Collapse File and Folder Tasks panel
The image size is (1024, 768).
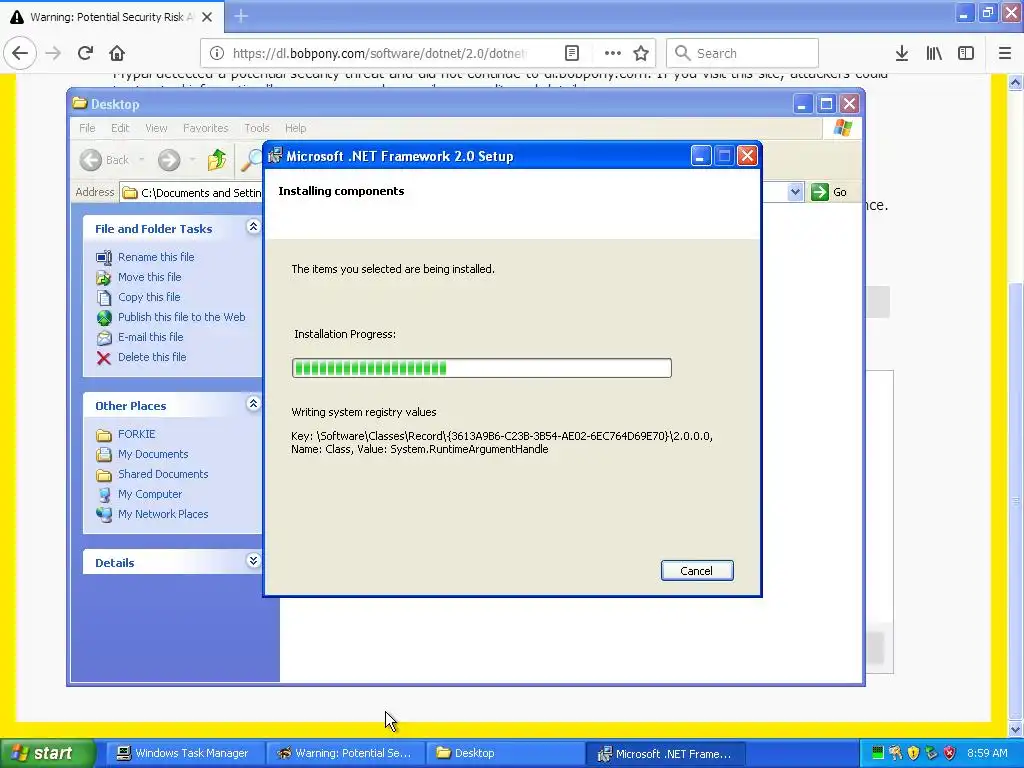(x=253, y=227)
